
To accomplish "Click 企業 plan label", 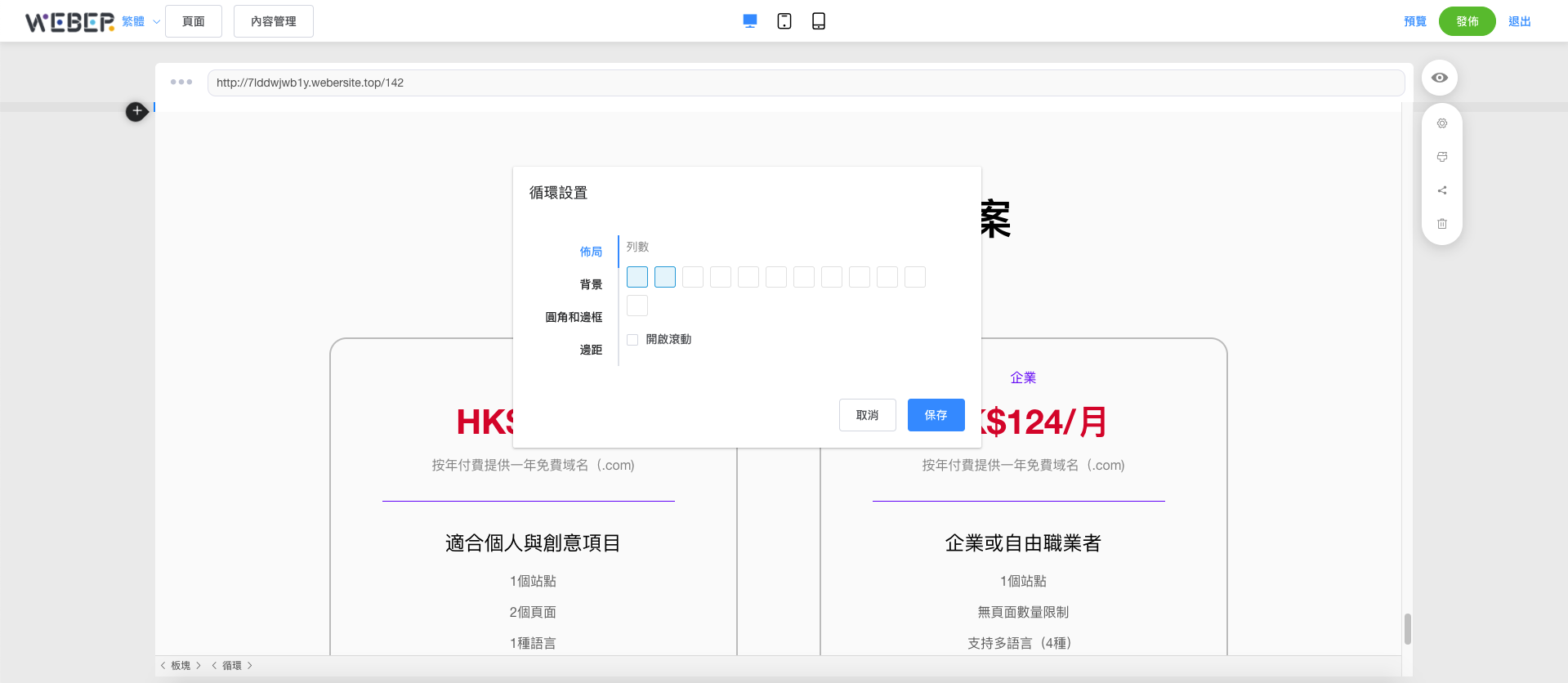I will click(1023, 377).
